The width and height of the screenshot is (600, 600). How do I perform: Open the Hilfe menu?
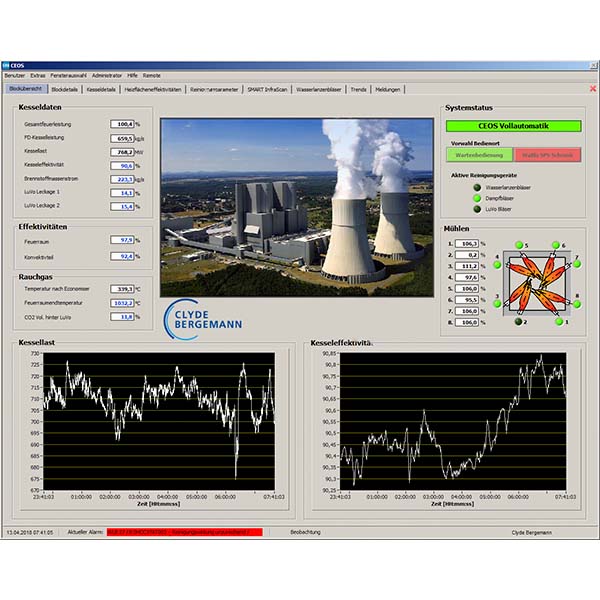132,76
